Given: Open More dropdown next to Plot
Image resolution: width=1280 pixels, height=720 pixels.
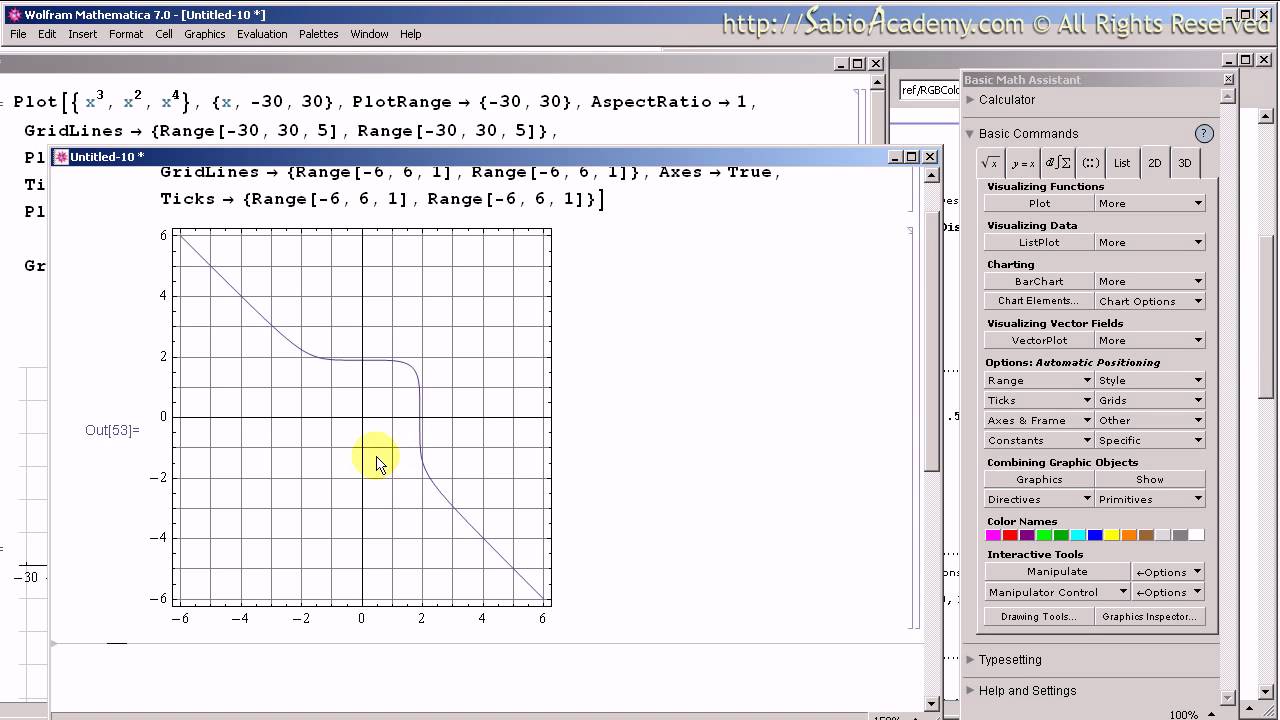Looking at the screenshot, I should (1150, 203).
